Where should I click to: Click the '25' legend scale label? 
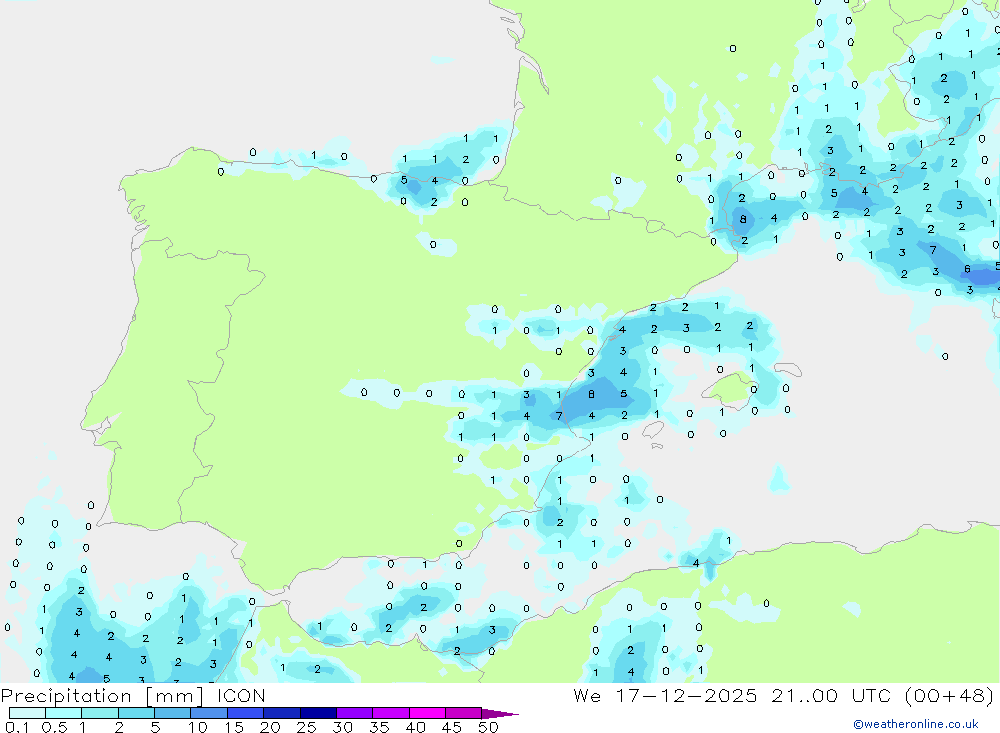(307, 727)
